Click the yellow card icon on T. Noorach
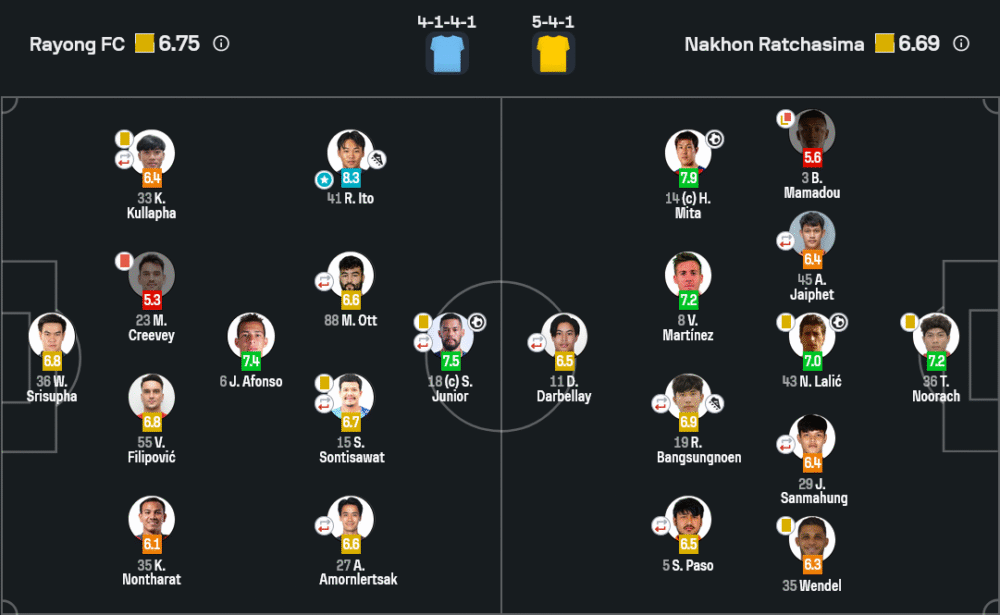The width and height of the screenshot is (1000, 615). [x=910, y=322]
